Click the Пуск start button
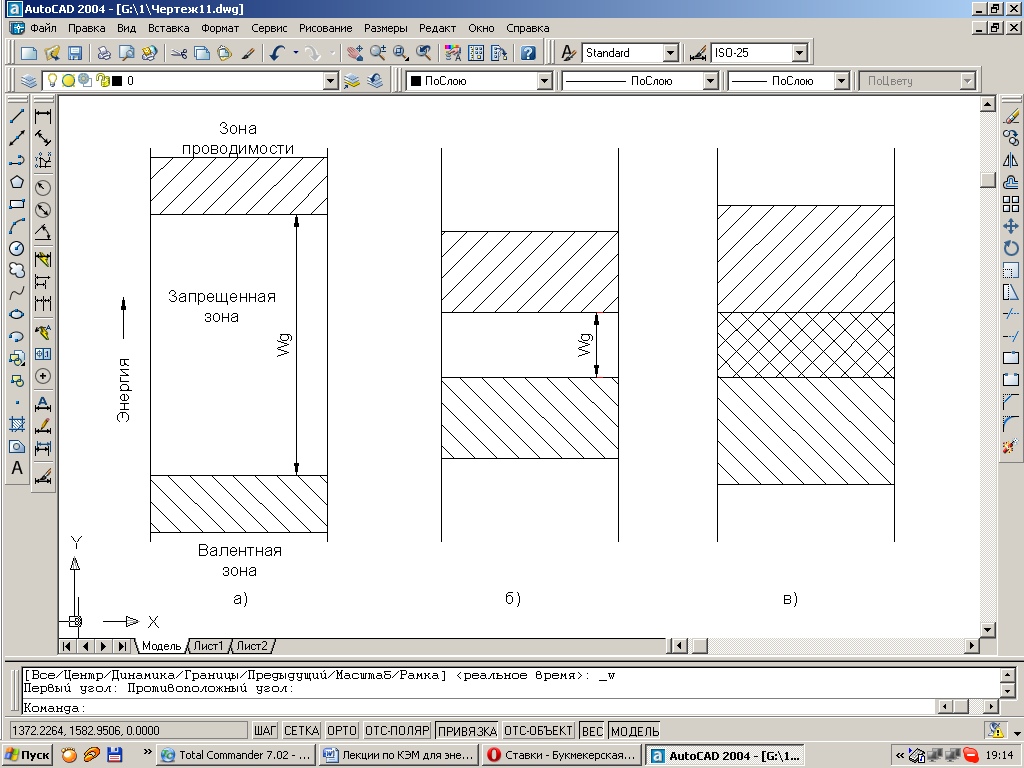The width and height of the screenshot is (1024, 768). [x=28, y=755]
